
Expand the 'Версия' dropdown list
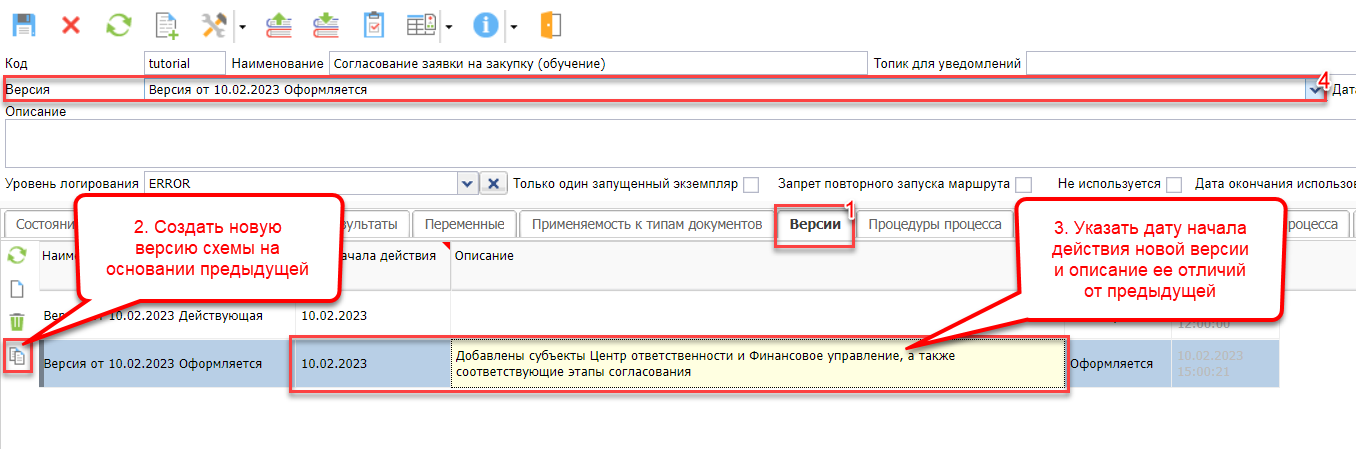click(1314, 90)
